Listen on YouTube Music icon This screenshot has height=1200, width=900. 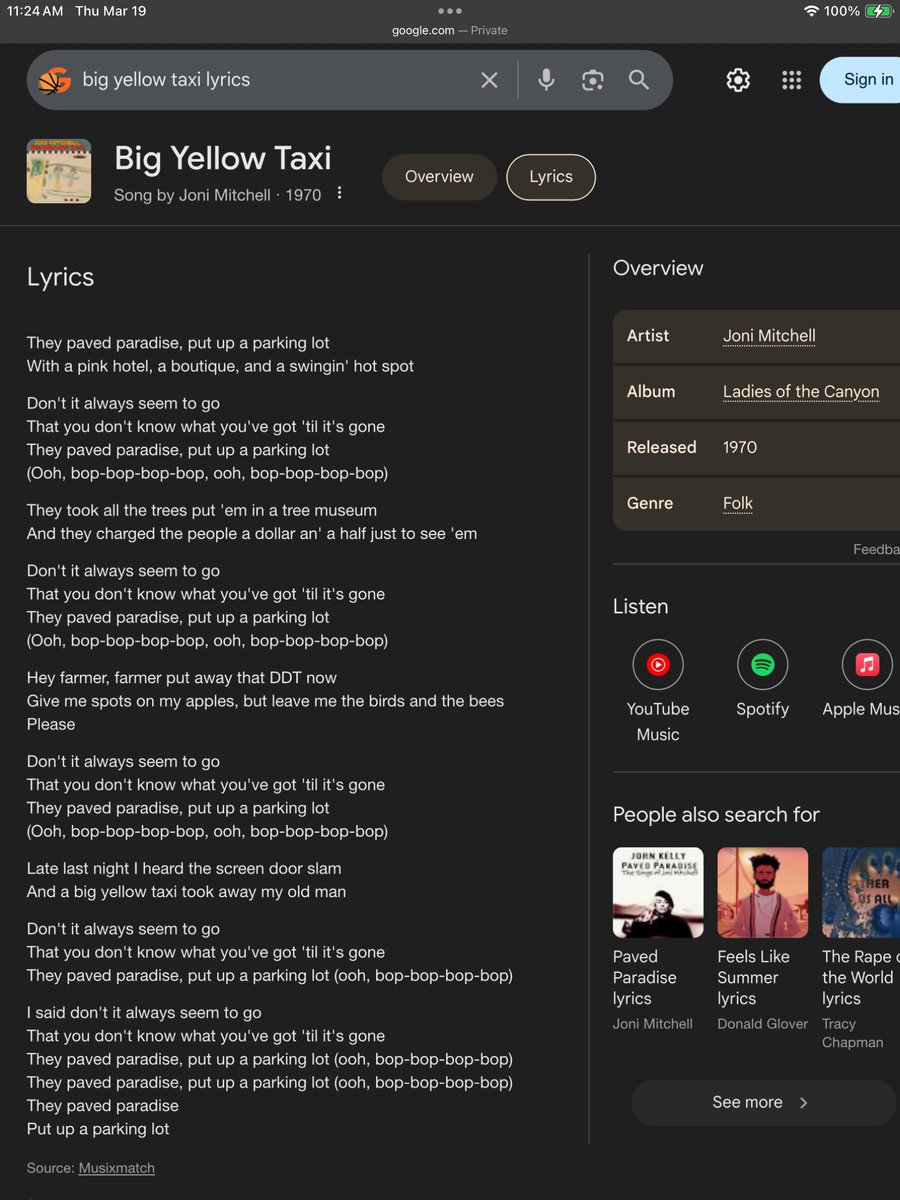click(x=658, y=664)
